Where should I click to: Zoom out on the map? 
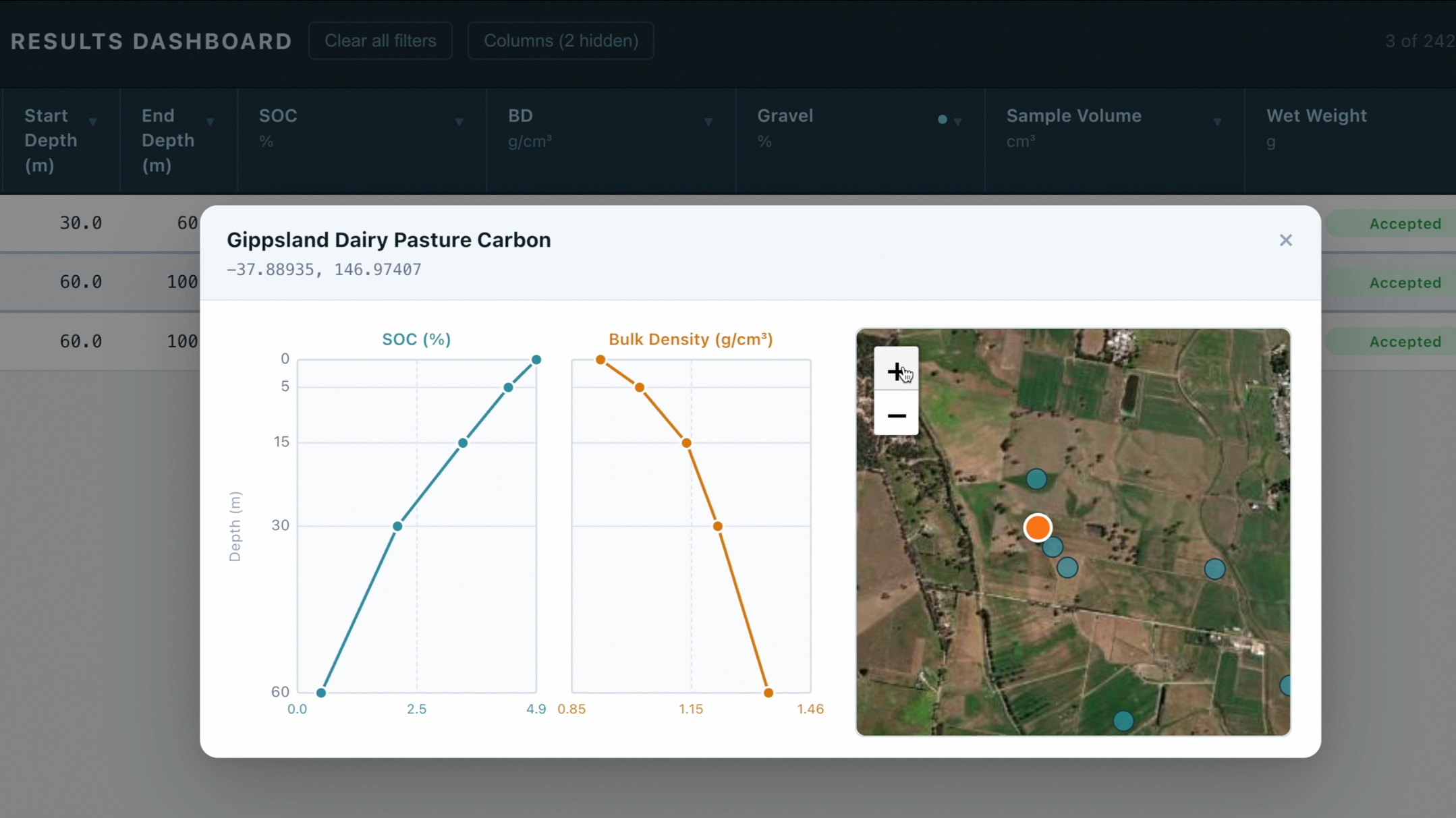pos(895,415)
